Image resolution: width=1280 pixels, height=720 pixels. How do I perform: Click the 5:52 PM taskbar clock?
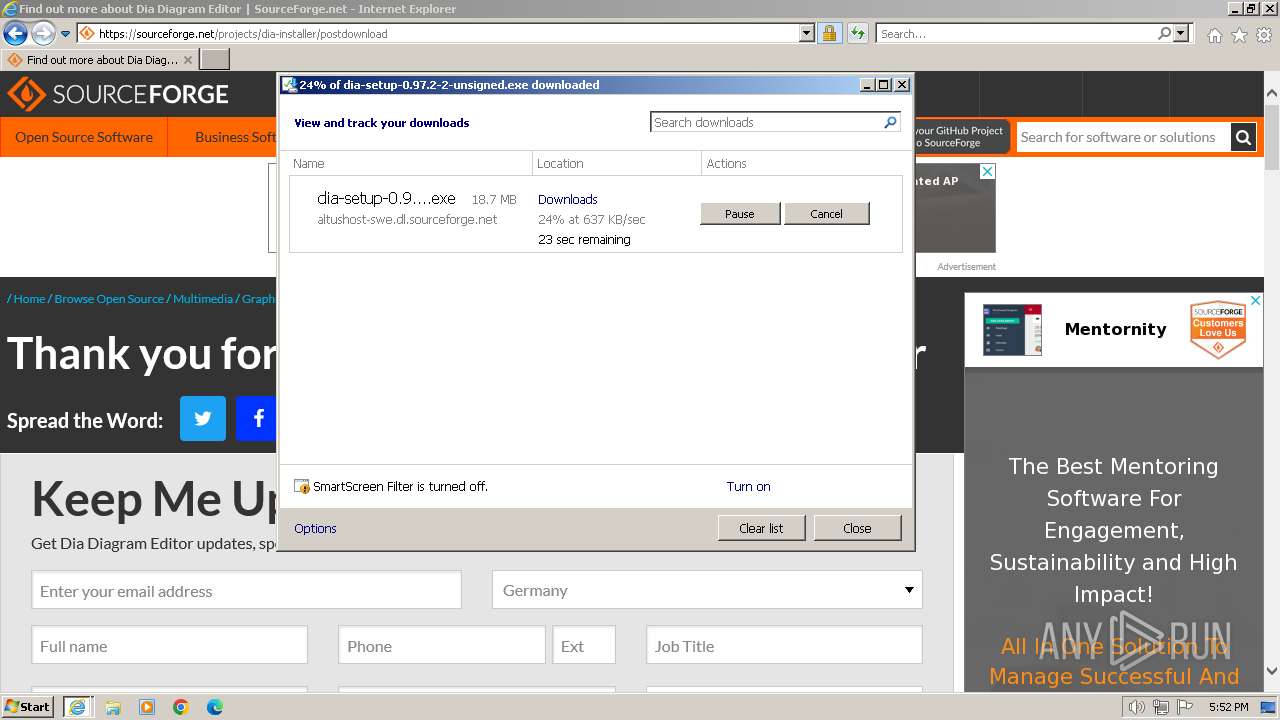coord(1229,707)
